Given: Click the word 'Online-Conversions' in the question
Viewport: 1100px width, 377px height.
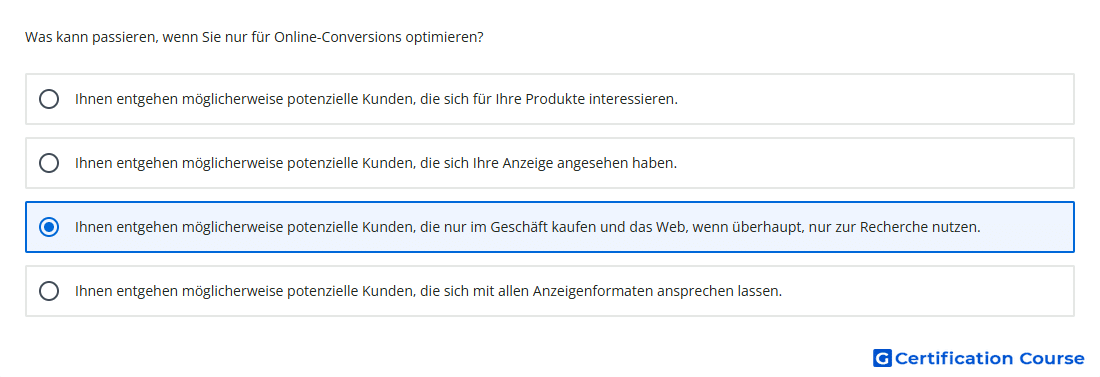Looking at the screenshot, I should coord(343,37).
